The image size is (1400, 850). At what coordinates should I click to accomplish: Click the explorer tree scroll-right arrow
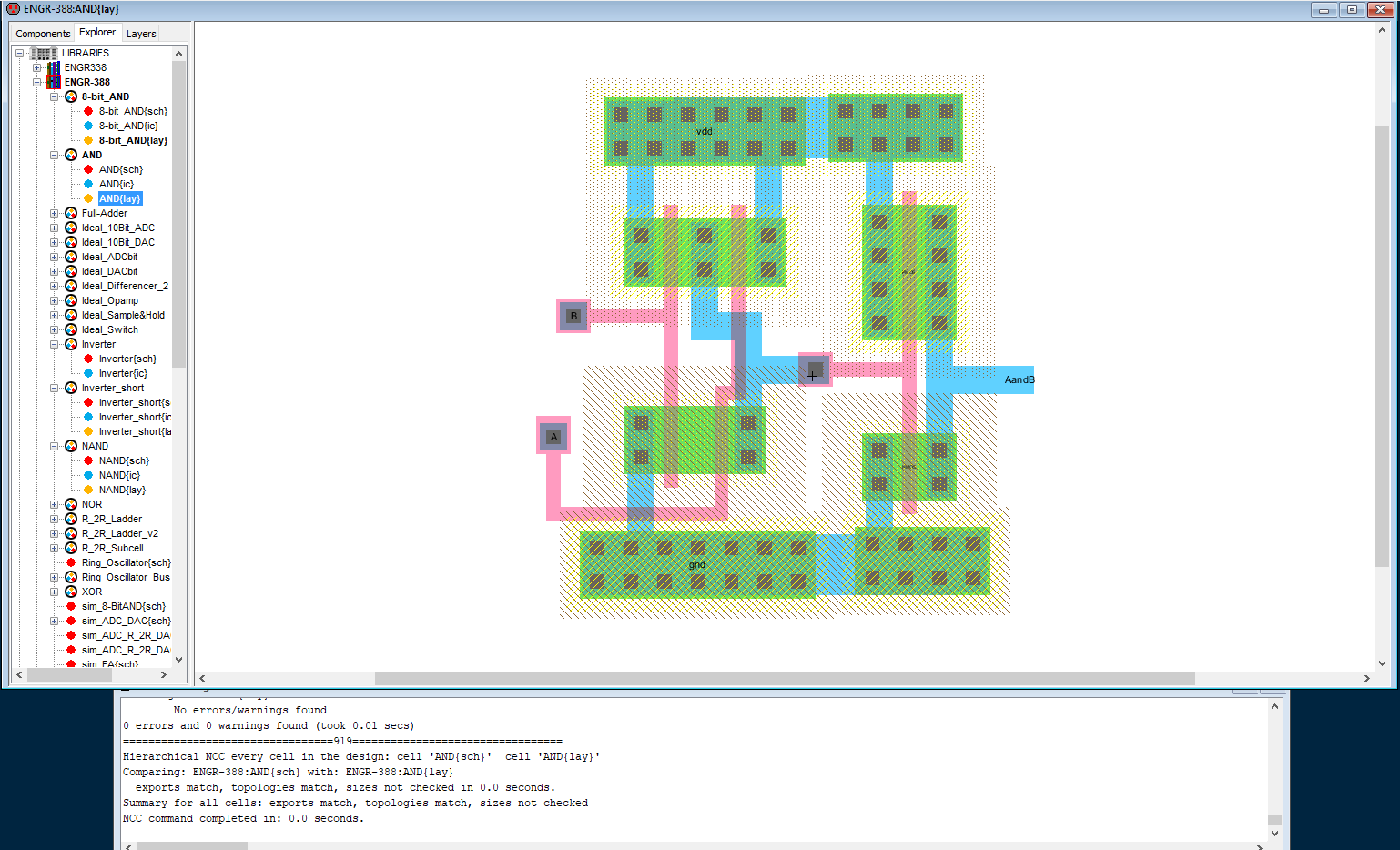[164, 675]
